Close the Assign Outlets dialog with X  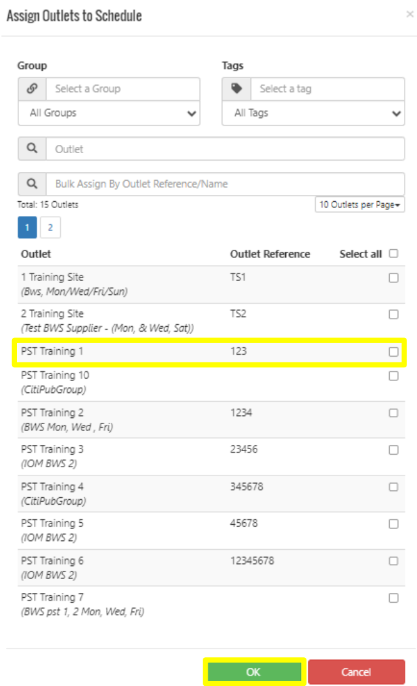tap(410, 14)
